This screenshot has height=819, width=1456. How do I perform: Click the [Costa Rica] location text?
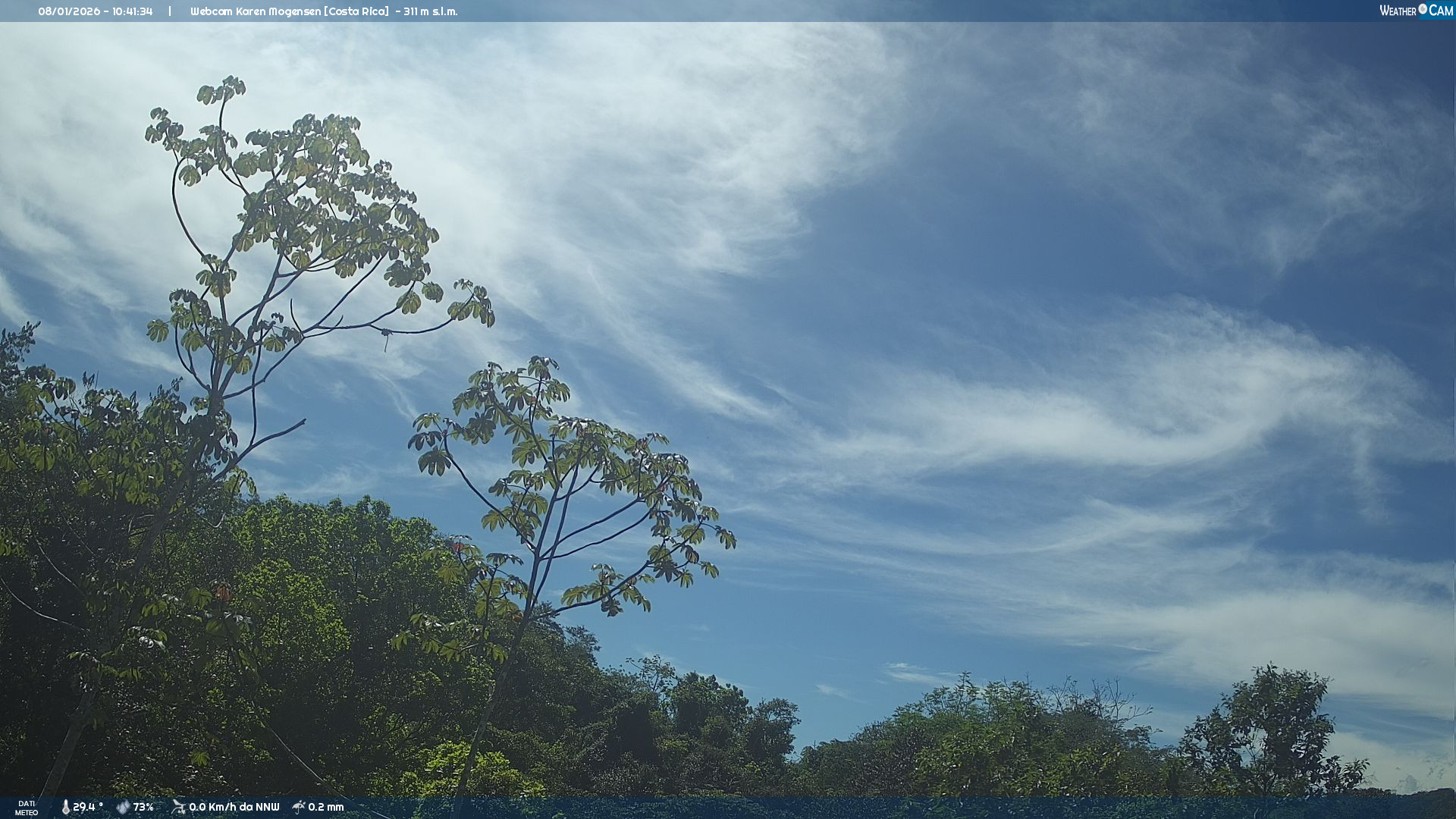point(358,11)
